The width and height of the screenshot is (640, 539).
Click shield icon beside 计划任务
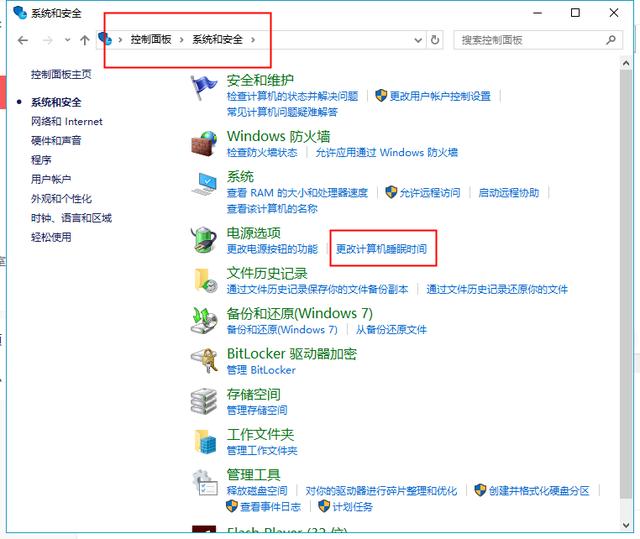(324, 506)
